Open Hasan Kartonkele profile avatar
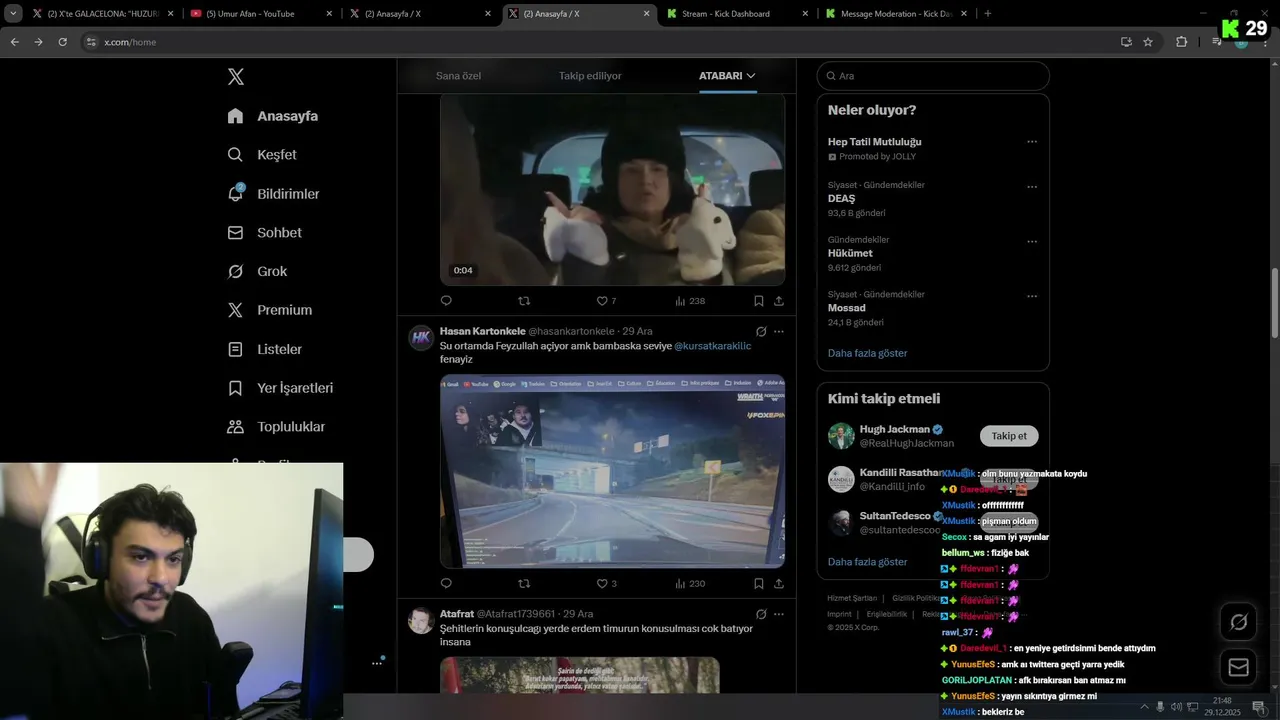This screenshot has width=1280, height=720. tap(421, 337)
